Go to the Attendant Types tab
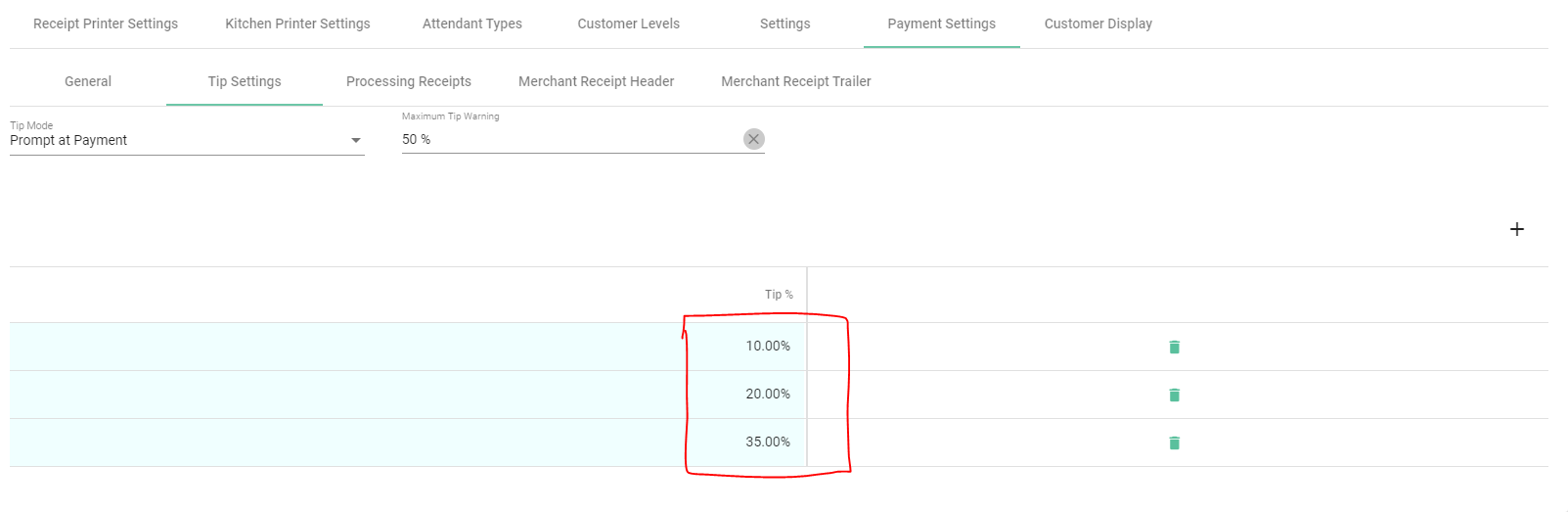The image size is (1568, 512). 472,23
